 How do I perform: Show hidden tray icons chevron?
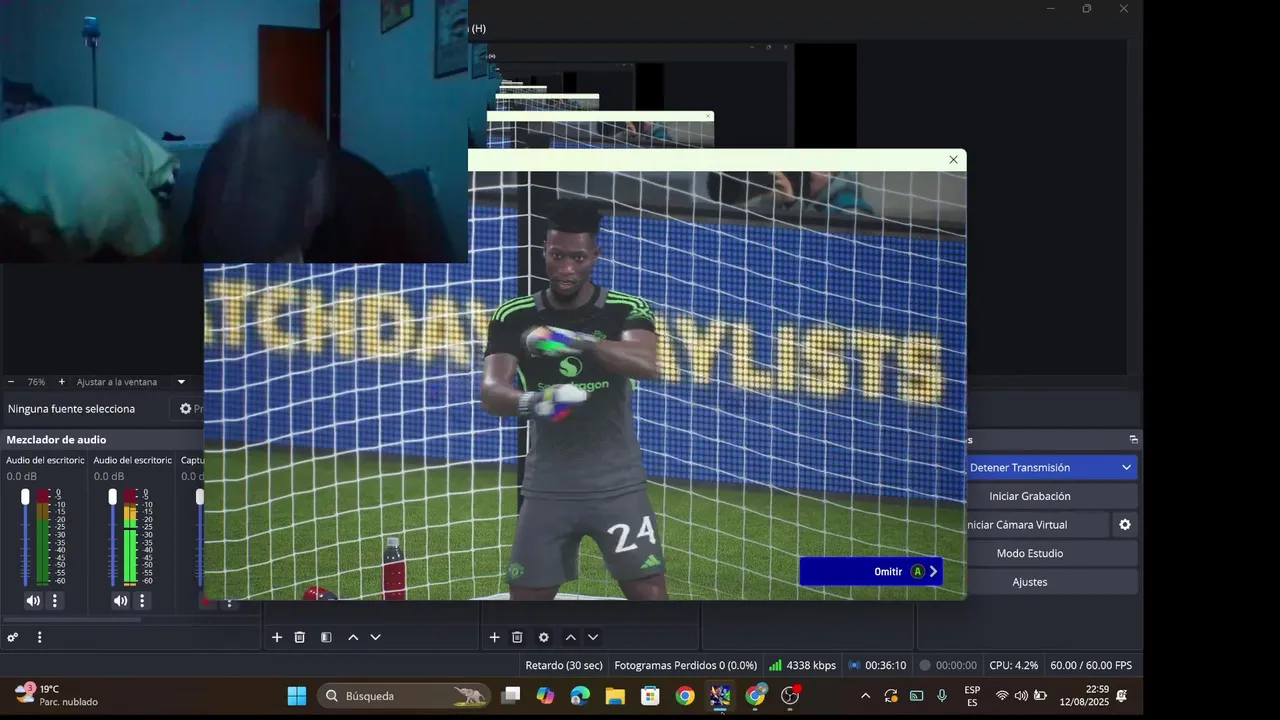click(865, 696)
